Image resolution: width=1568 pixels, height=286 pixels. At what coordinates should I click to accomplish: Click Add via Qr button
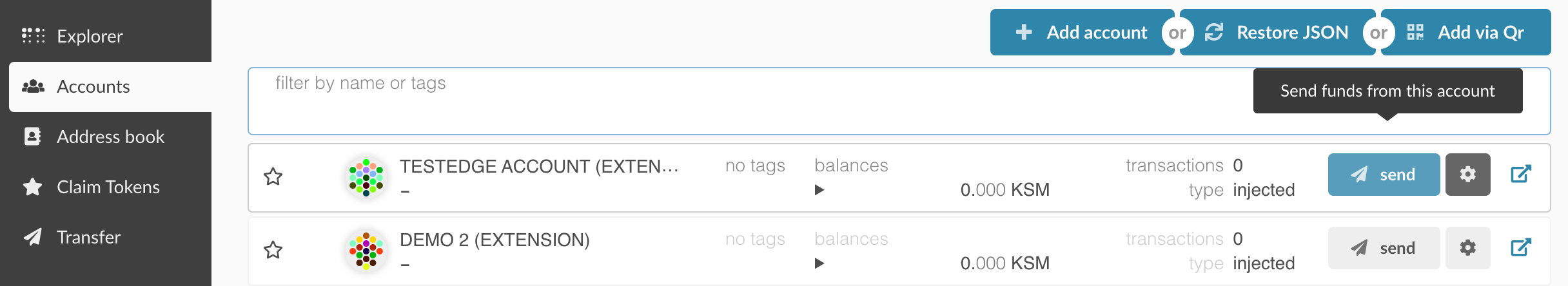(x=1467, y=32)
